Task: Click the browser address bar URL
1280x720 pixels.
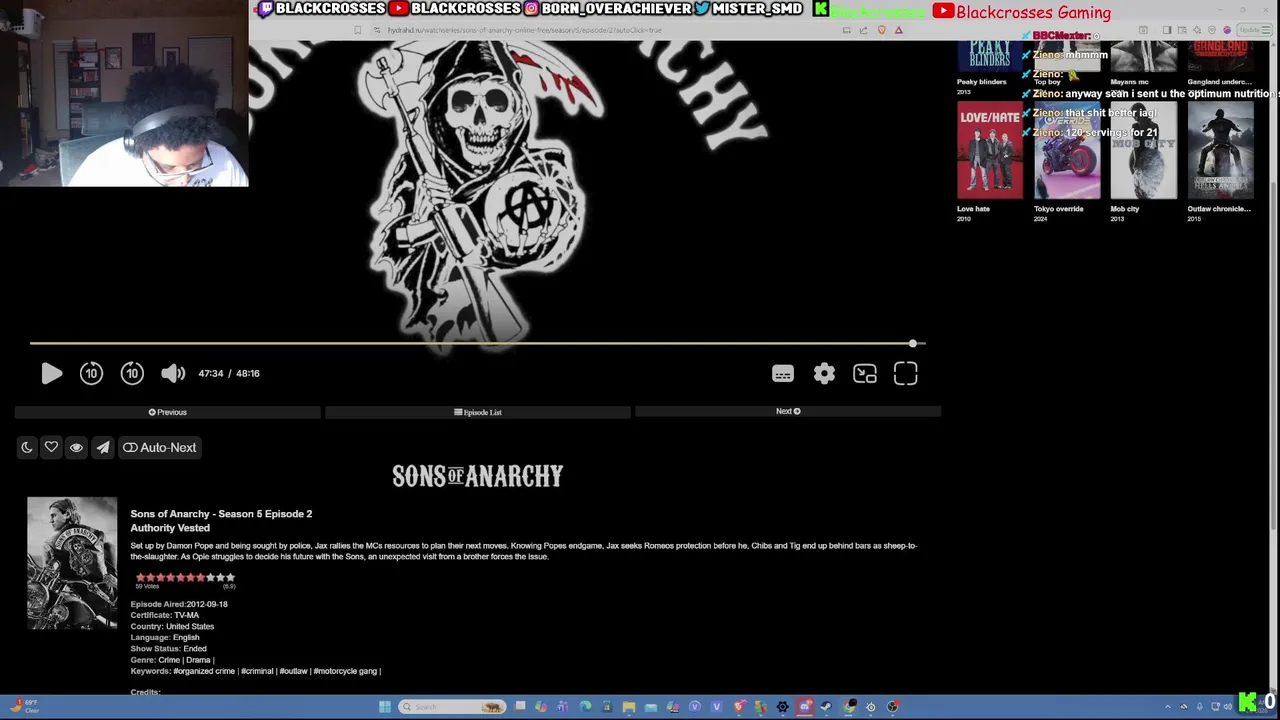Action: (524, 30)
